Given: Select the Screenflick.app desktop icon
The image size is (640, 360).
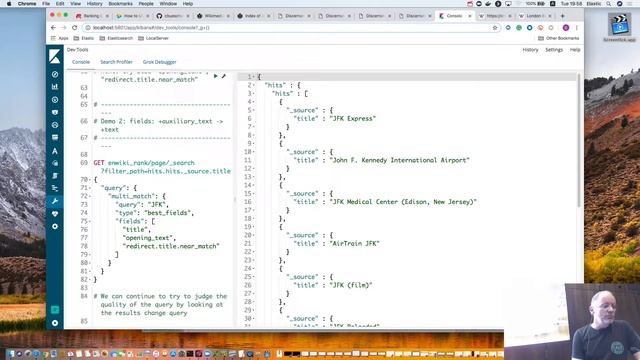Looking at the screenshot, I should pyautogui.click(x=620, y=27).
